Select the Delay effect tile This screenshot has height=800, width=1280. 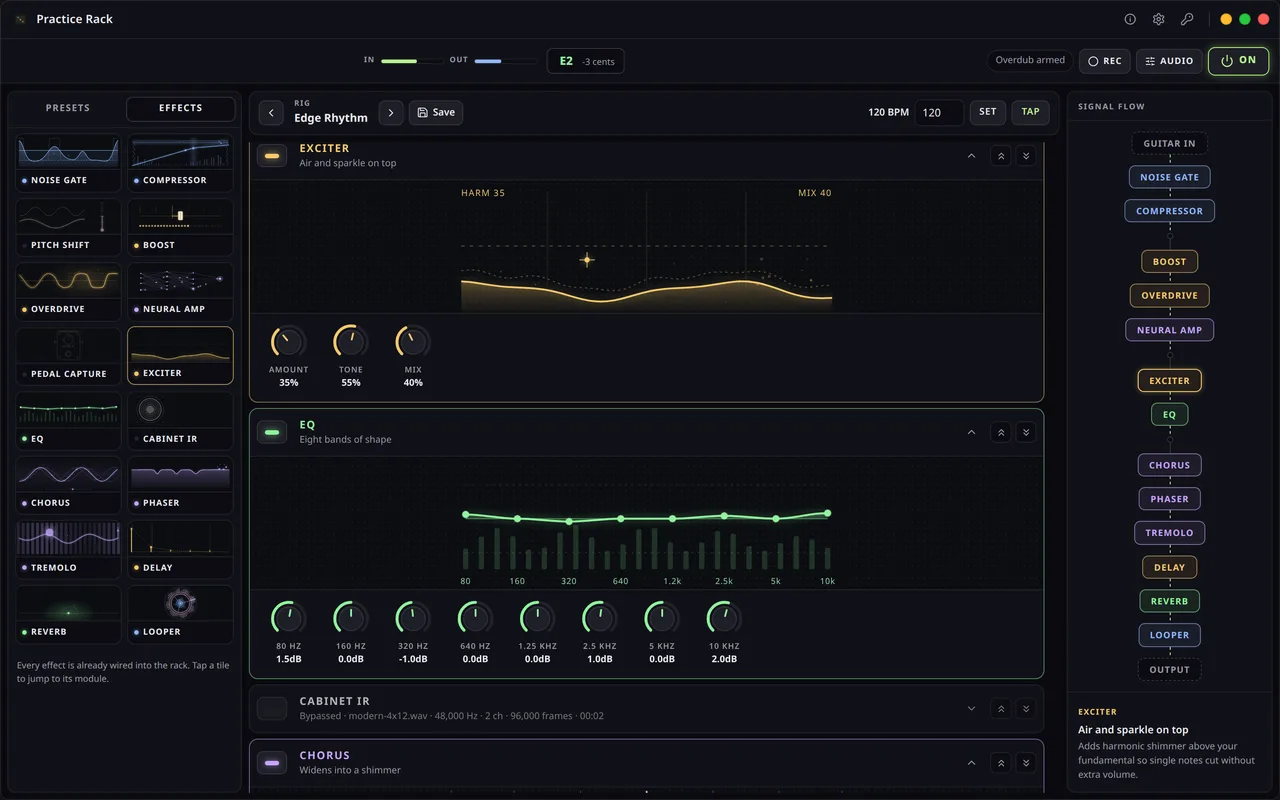tap(180, 550)
